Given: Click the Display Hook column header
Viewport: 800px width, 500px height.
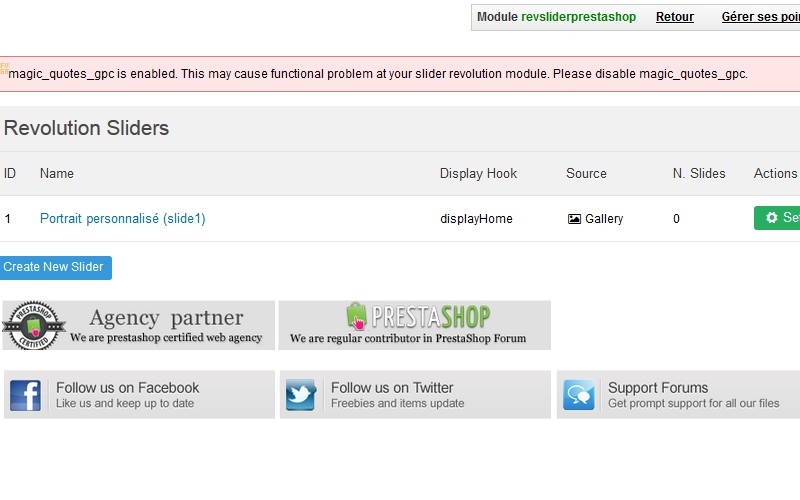Looking at the screenshot, I should pyautogui.click(x=478, y=173).
